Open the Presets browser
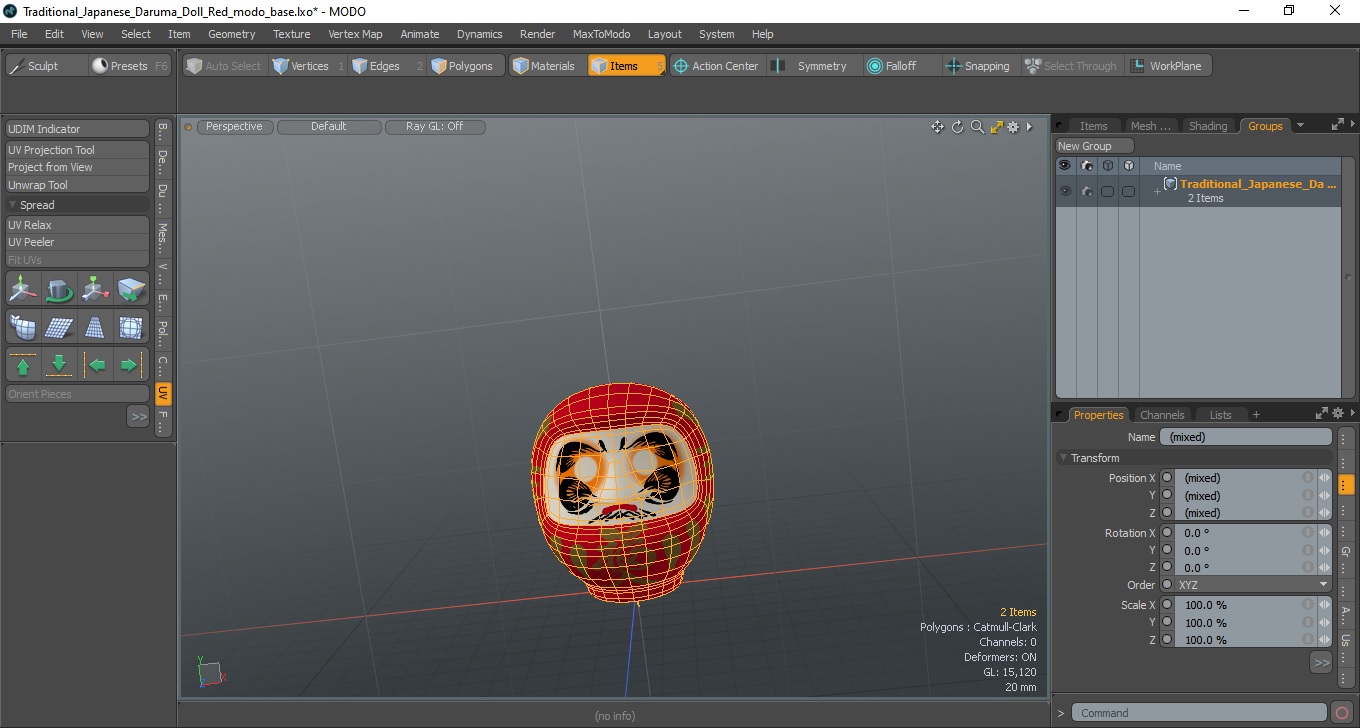Viewport: 1360px width, 728px height. coord(130,66)
